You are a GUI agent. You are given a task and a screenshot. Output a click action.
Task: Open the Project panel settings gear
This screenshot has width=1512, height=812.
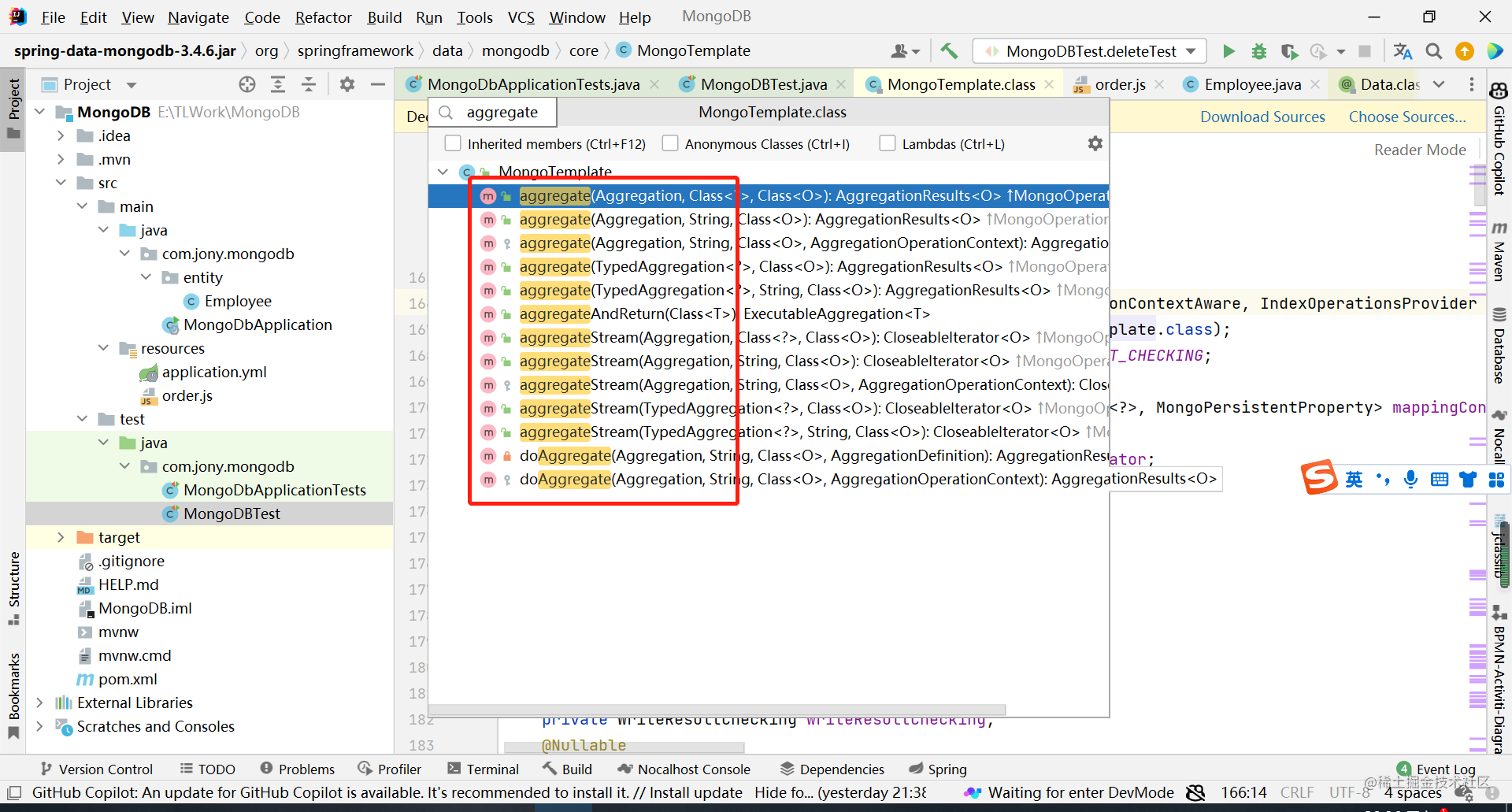point(346,84)
